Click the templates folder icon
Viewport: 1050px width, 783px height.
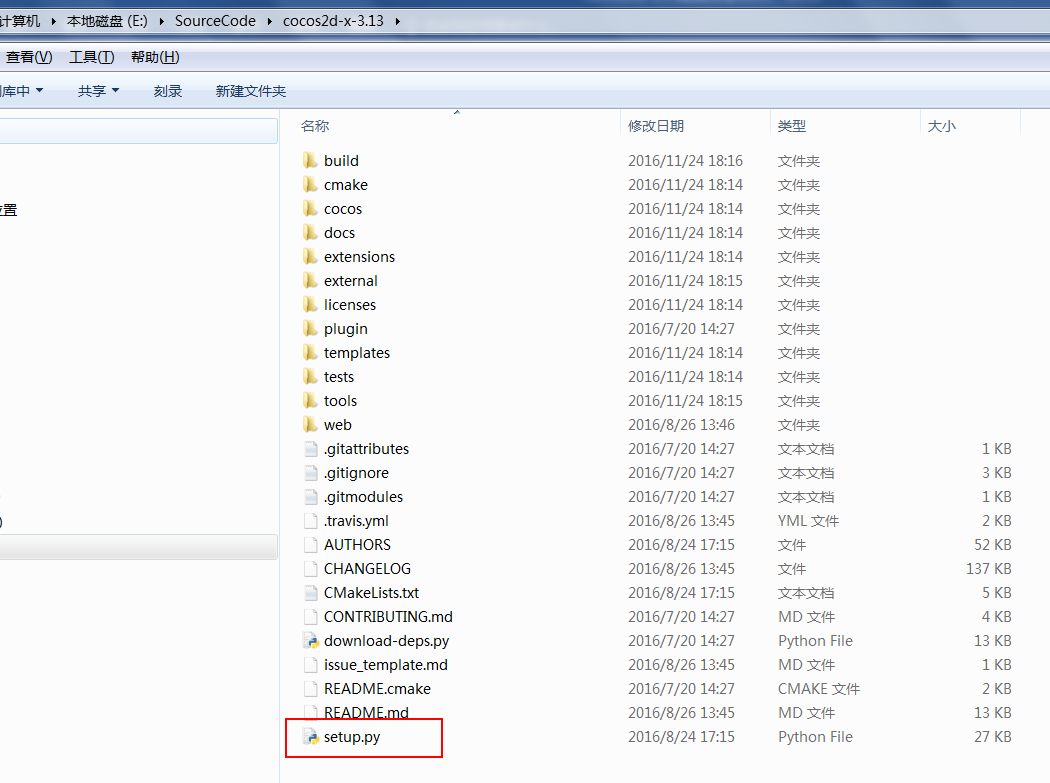pos(310,353)
